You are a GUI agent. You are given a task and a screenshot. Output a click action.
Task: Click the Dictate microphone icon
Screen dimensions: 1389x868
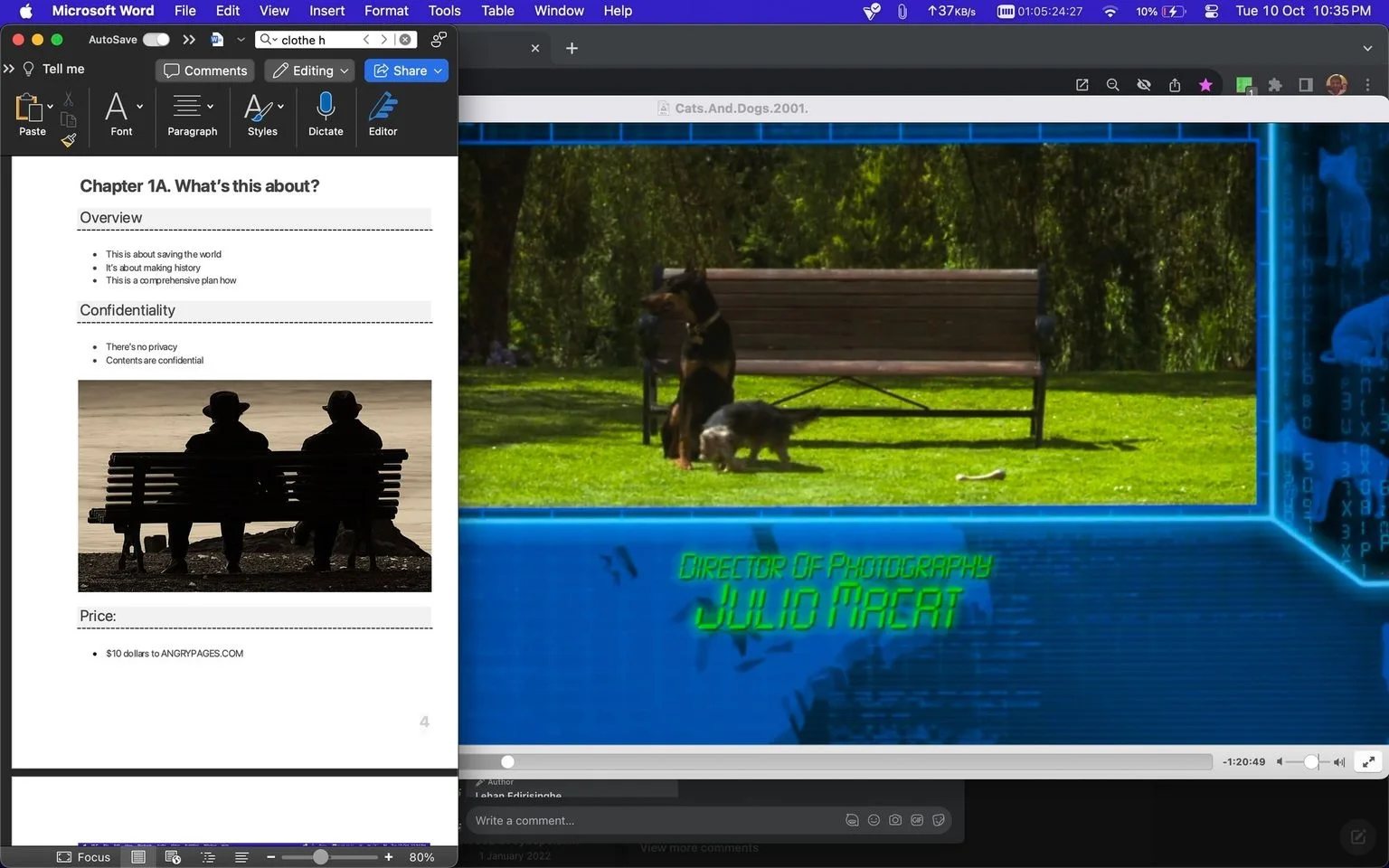326,107
